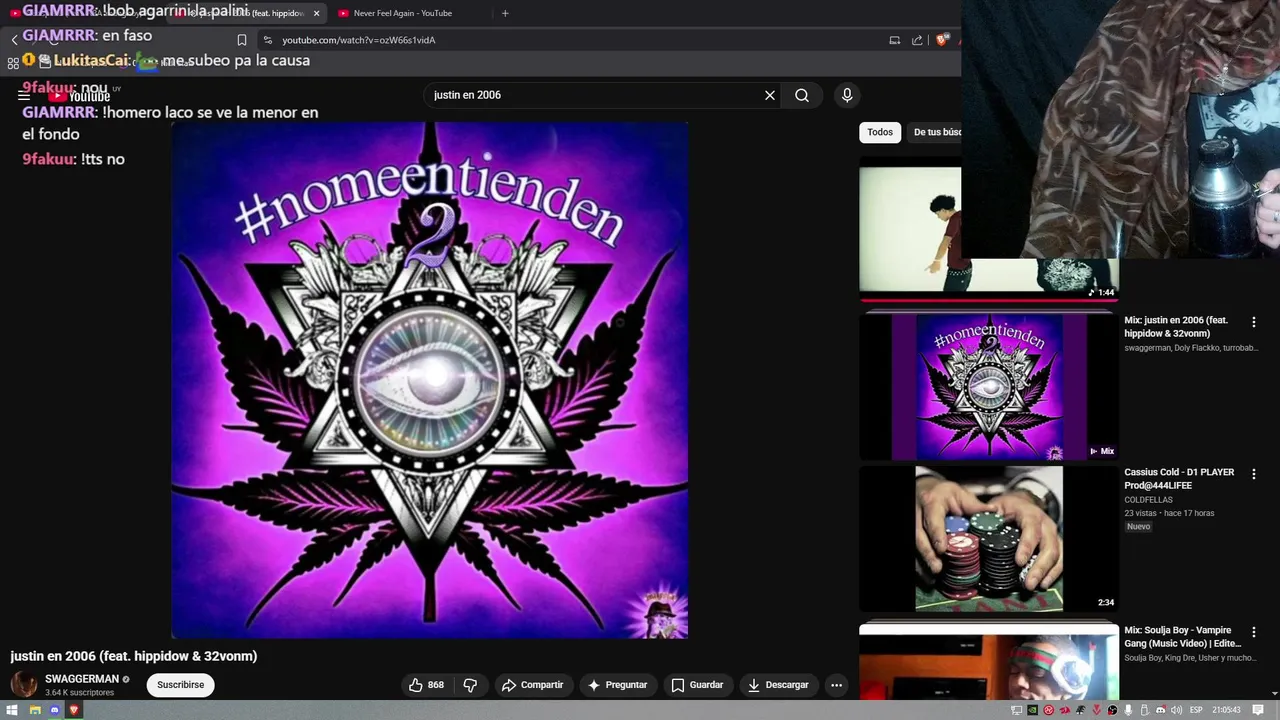Like the video showing 868 likes
Image resolution: width=1280 pixels, height=720 pixels.
pyautogui.click(x=426, y=685)
